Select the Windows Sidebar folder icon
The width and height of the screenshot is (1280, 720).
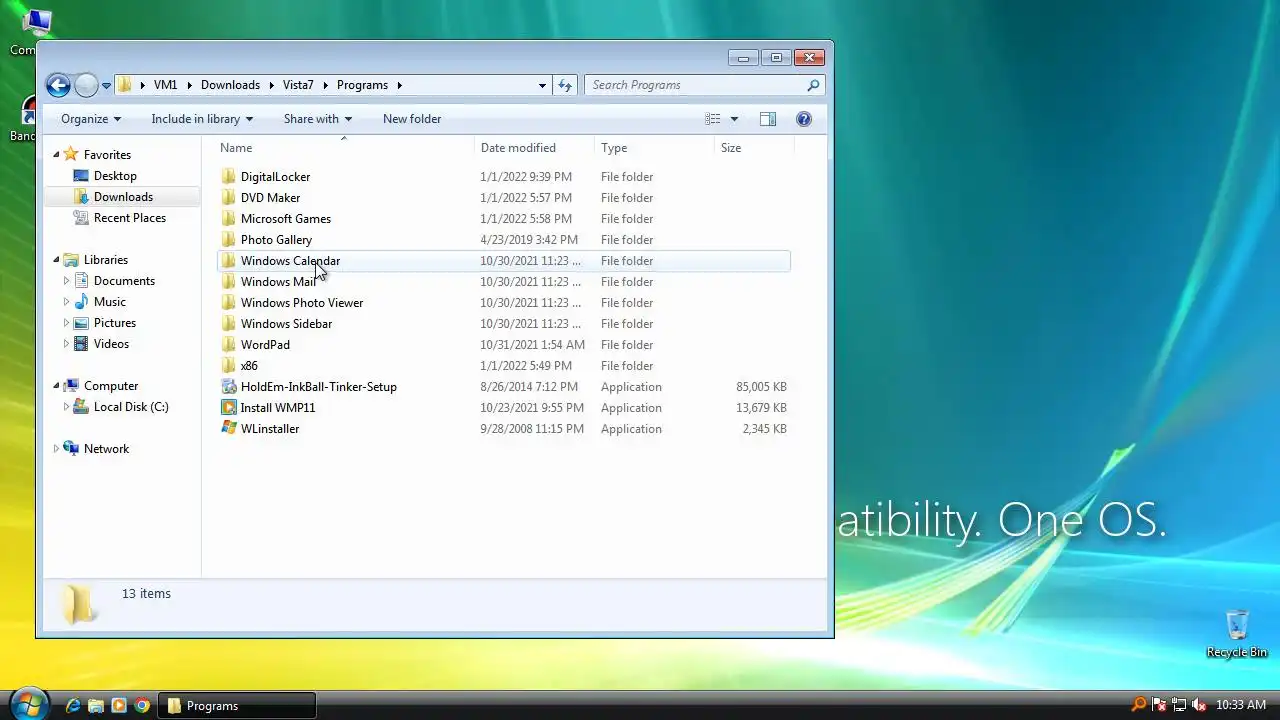pos(229,324)
